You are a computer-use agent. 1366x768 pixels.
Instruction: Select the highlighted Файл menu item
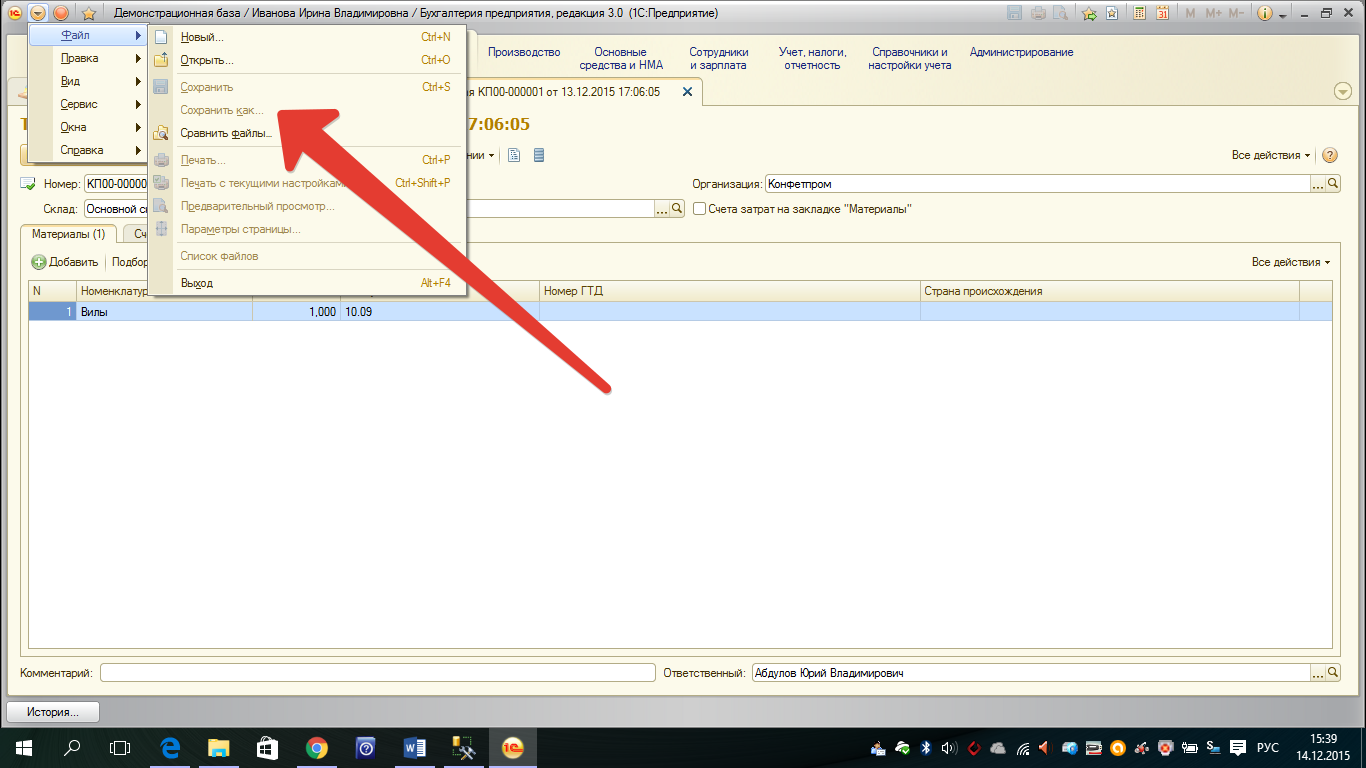pos(88,35)
